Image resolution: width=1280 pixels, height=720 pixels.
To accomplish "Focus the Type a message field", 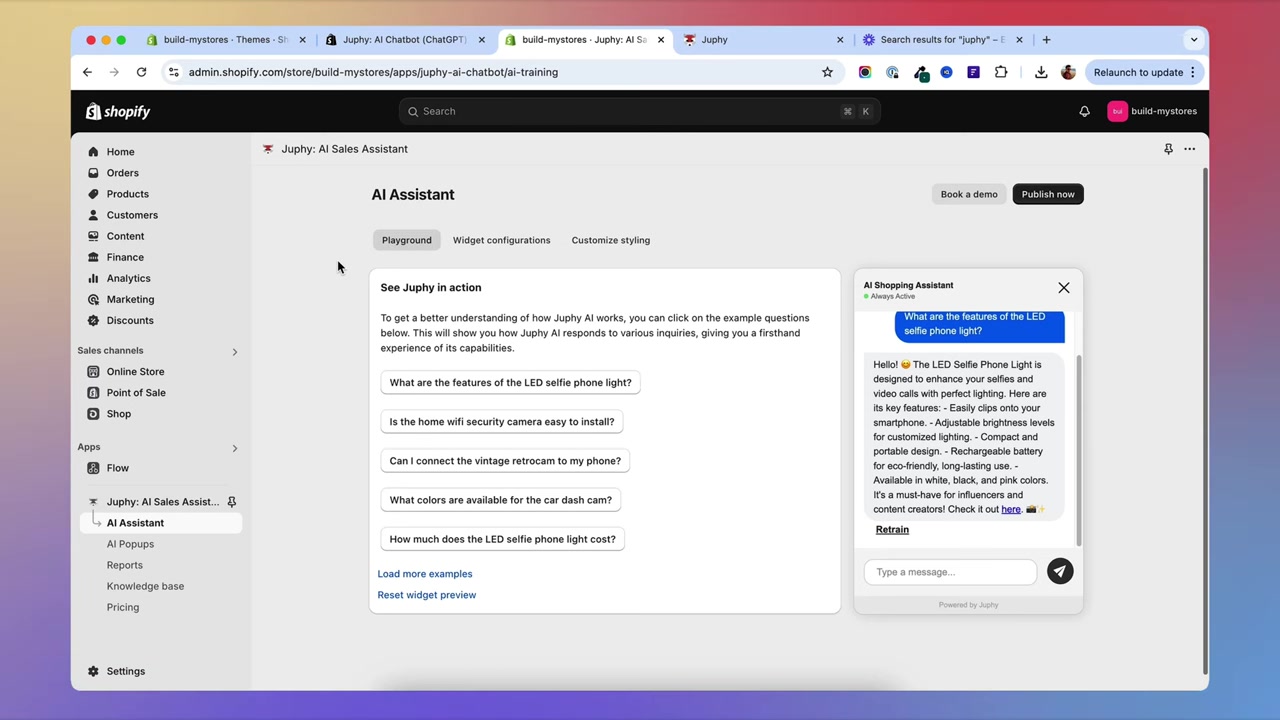I will (x=950, y=572).
